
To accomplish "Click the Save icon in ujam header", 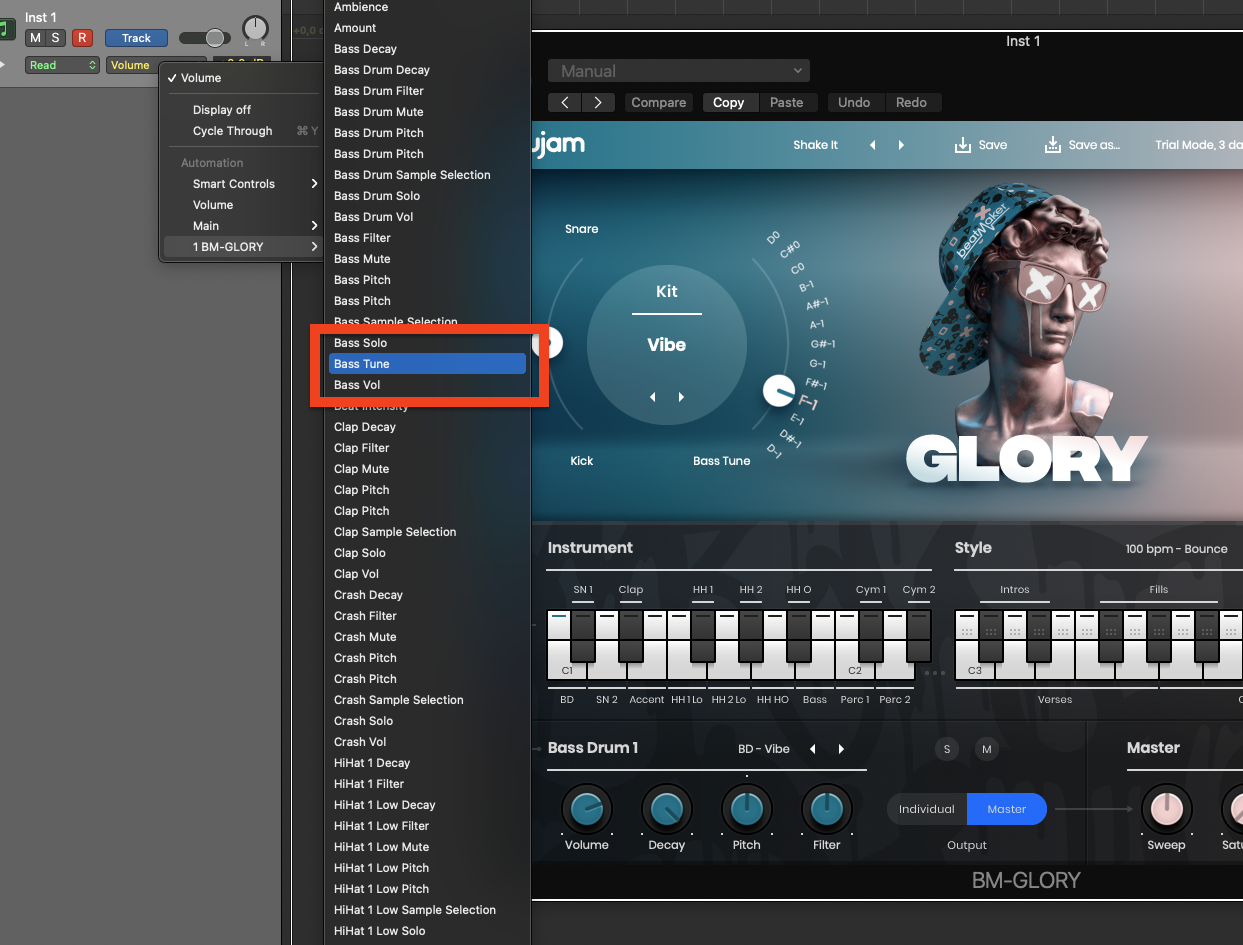I will coord(963,145).
